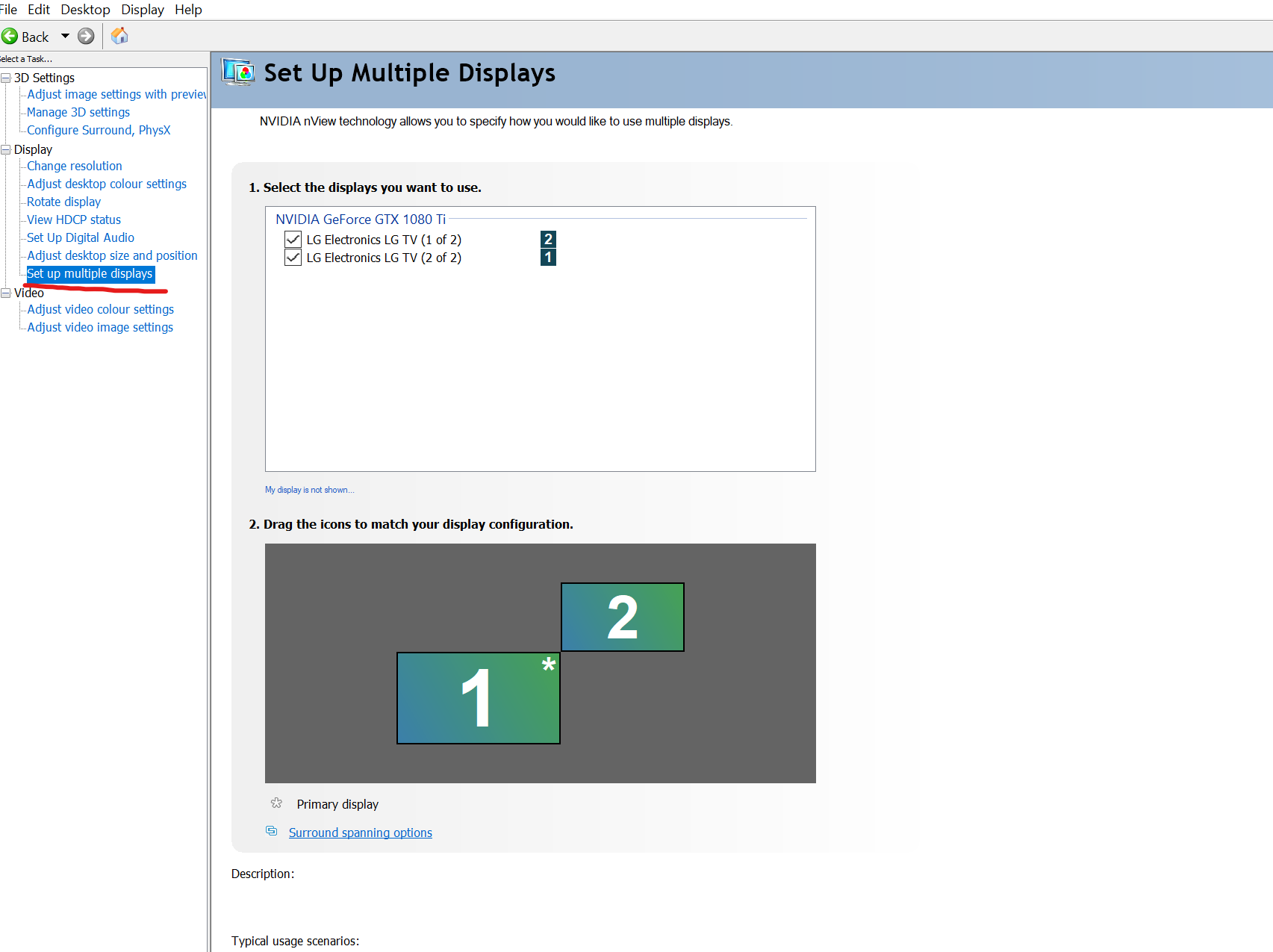1273x952 pixels.
Task: Select display 2 thumbnail in layout area
Action: point(623,617)
